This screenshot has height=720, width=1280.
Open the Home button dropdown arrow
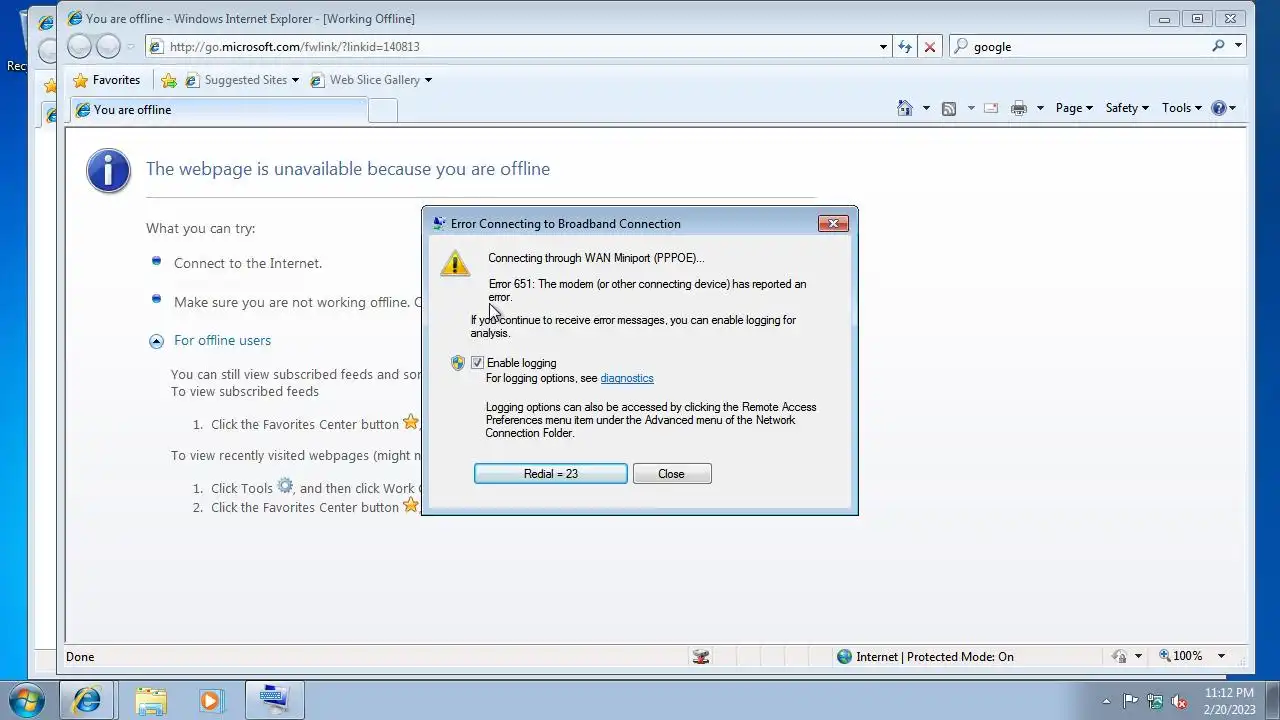point(926,108)
